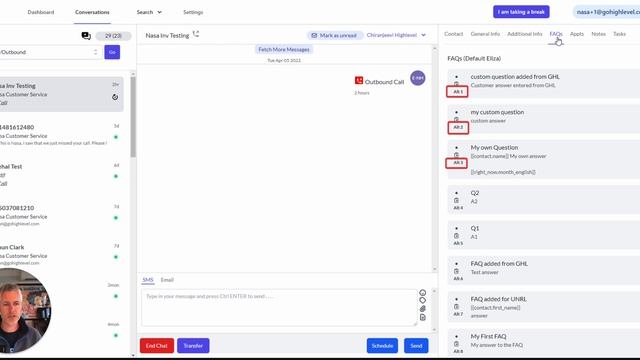Go to the Dashboard tab
Image resolution: width=640 pixels, height=360 pixels.
click(x=41, y=12)
